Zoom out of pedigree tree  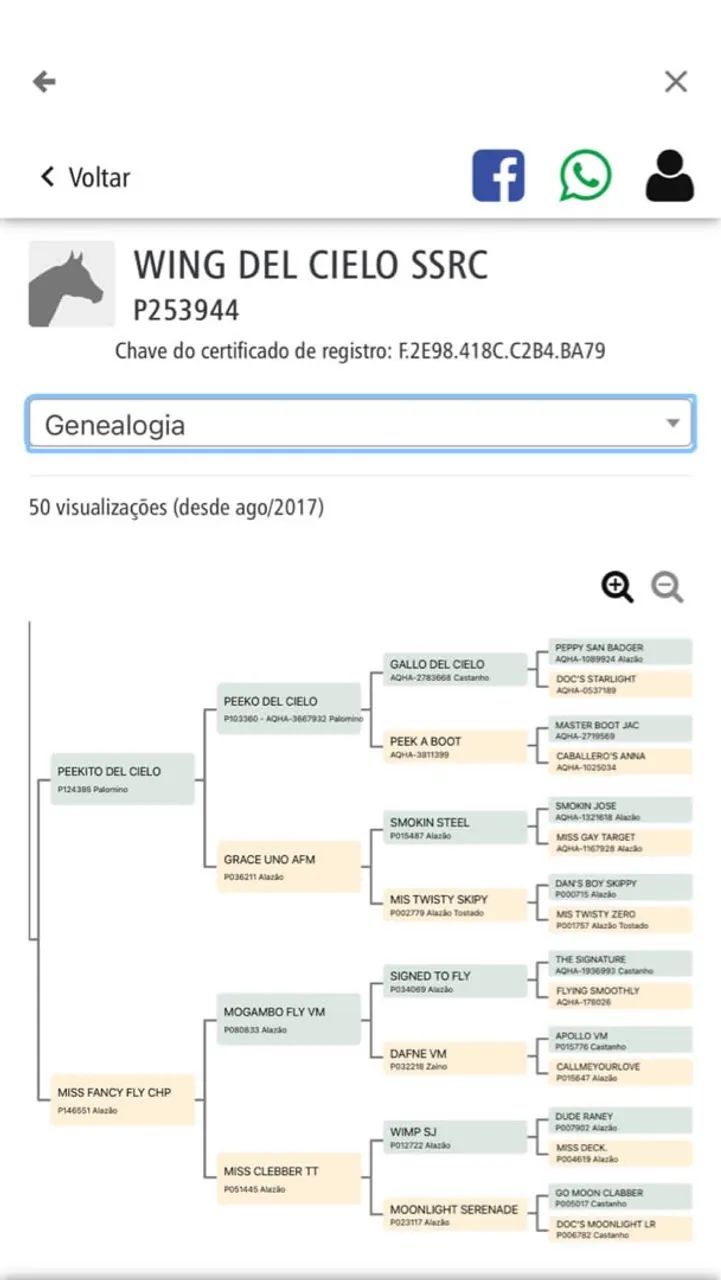click(667, 587)
